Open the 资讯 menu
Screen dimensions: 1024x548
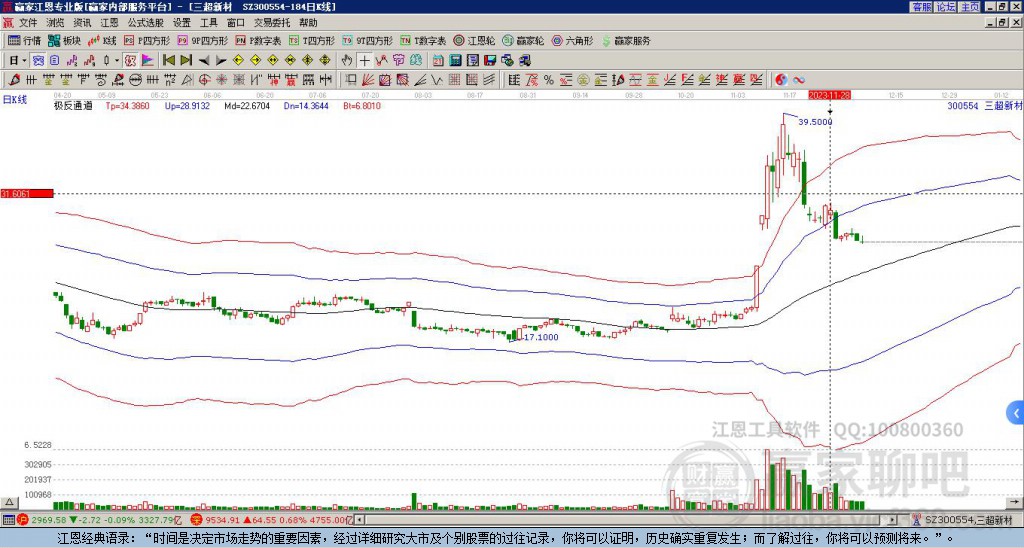(82, 23)
